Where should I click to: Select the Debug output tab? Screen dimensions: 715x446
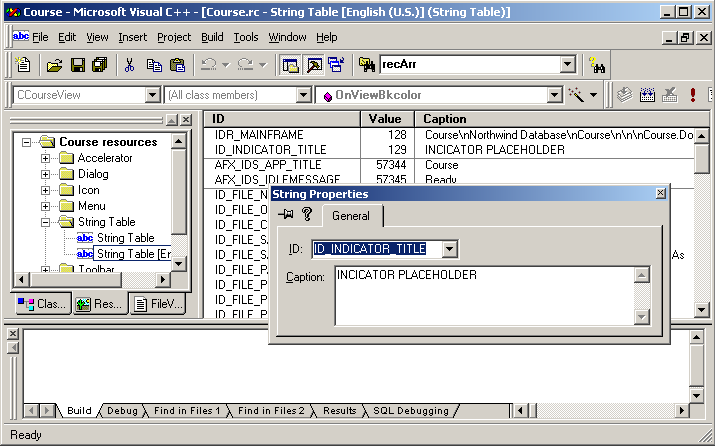coord(122,410)
